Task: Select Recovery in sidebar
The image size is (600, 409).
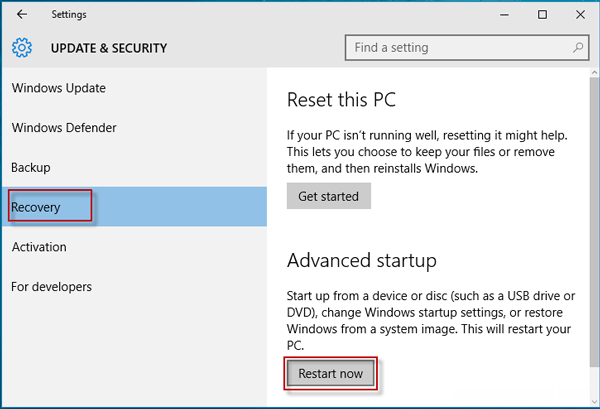Action: point(134,207)
